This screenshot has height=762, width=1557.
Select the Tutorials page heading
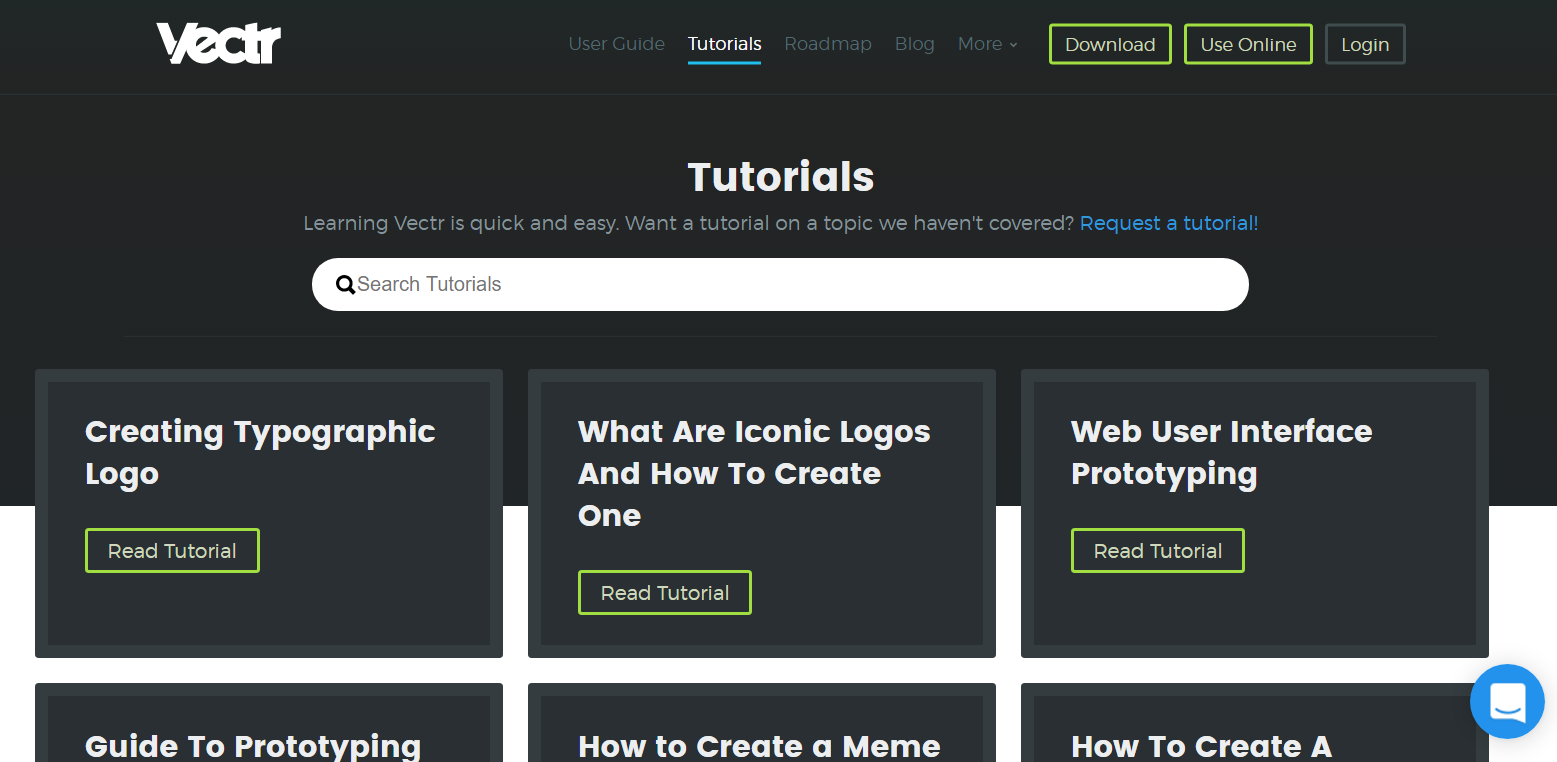coord(781,177)
